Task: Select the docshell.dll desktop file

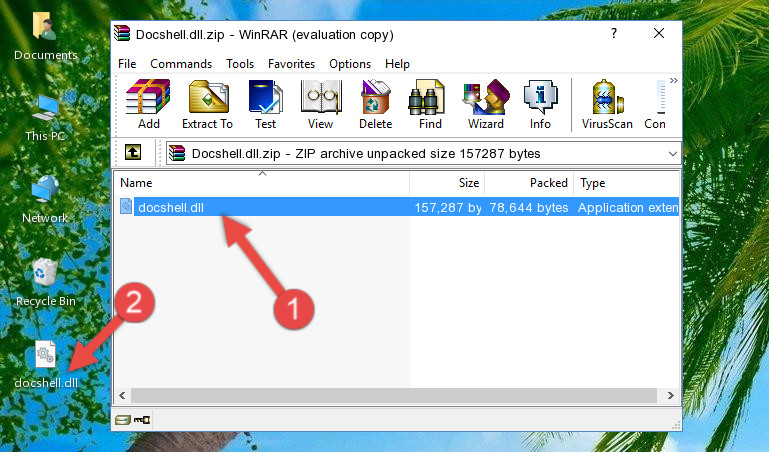Action: pyautogui.click(x=46, y=365)
